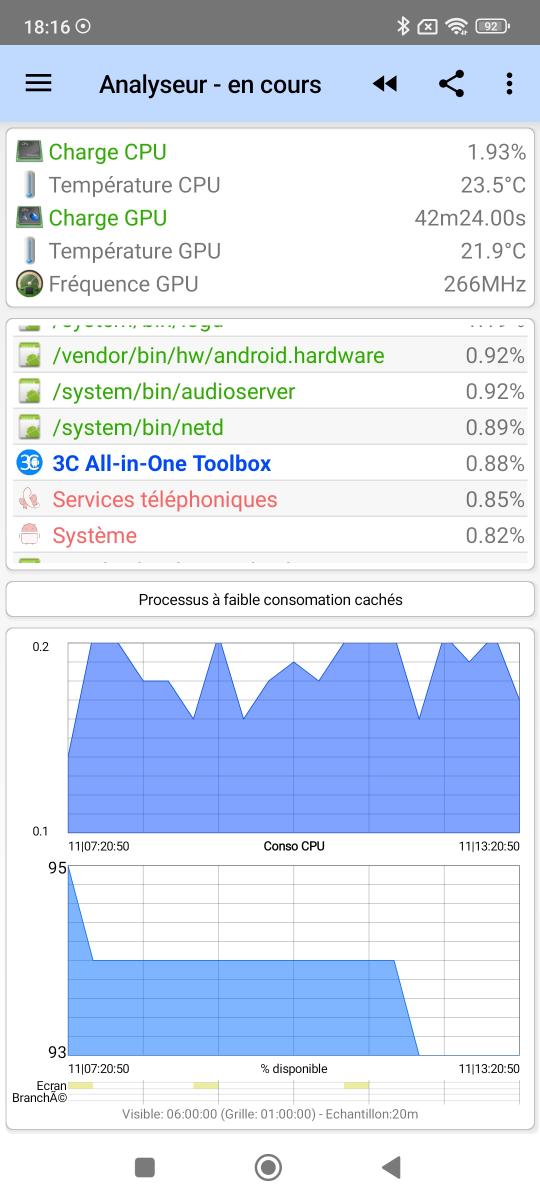Tap the Ecran Branché timeline strip
Screen dimensions: 540x1200
tap(294, 1090)
